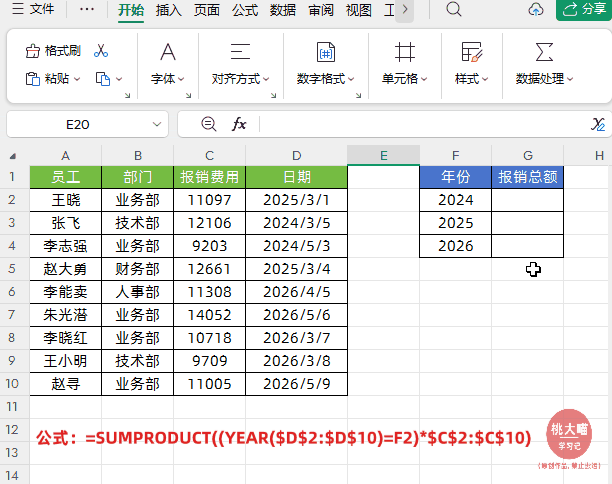The image size is (612, 484).
Task: Click date cell 2024/5/3
Action: point(297,246)
